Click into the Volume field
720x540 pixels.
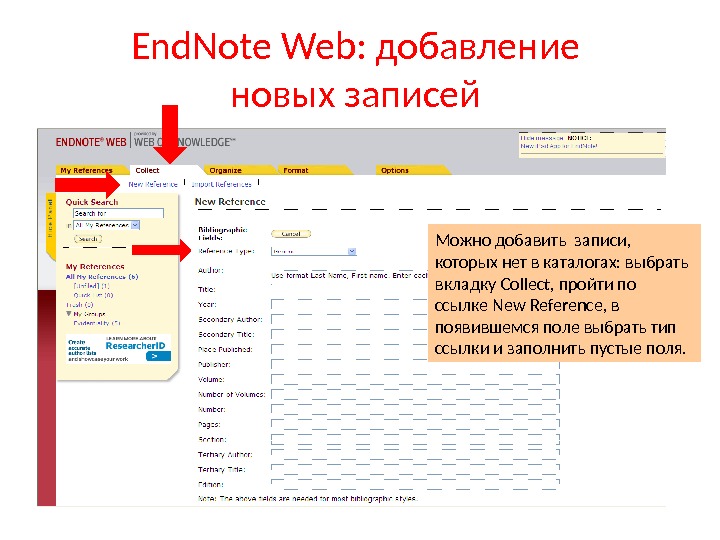click(415, 379)
